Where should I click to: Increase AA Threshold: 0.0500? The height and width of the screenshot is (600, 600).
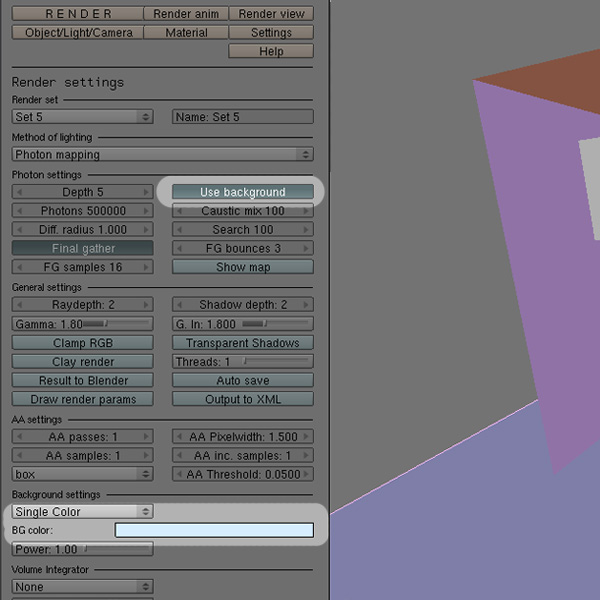306,474
